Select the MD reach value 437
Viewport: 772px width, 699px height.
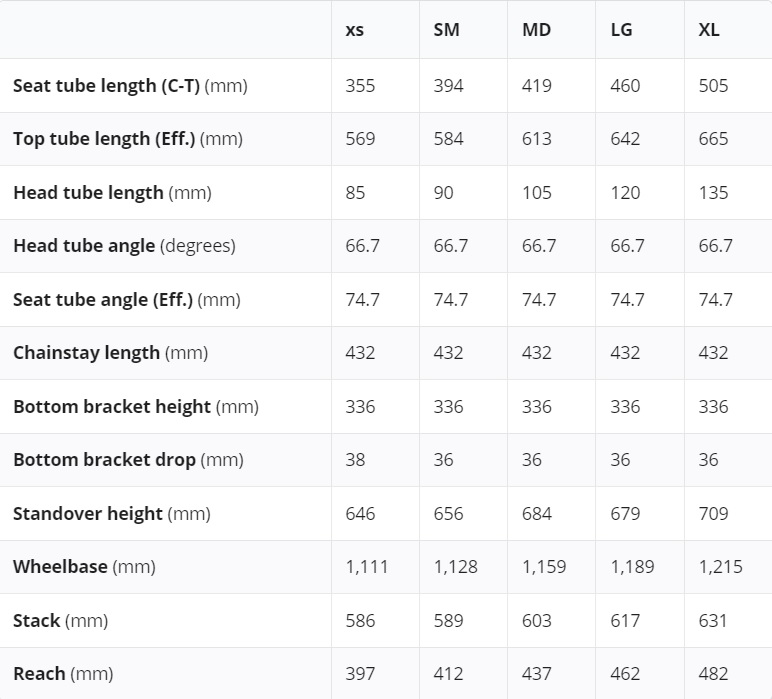click(x=537, y=674)
